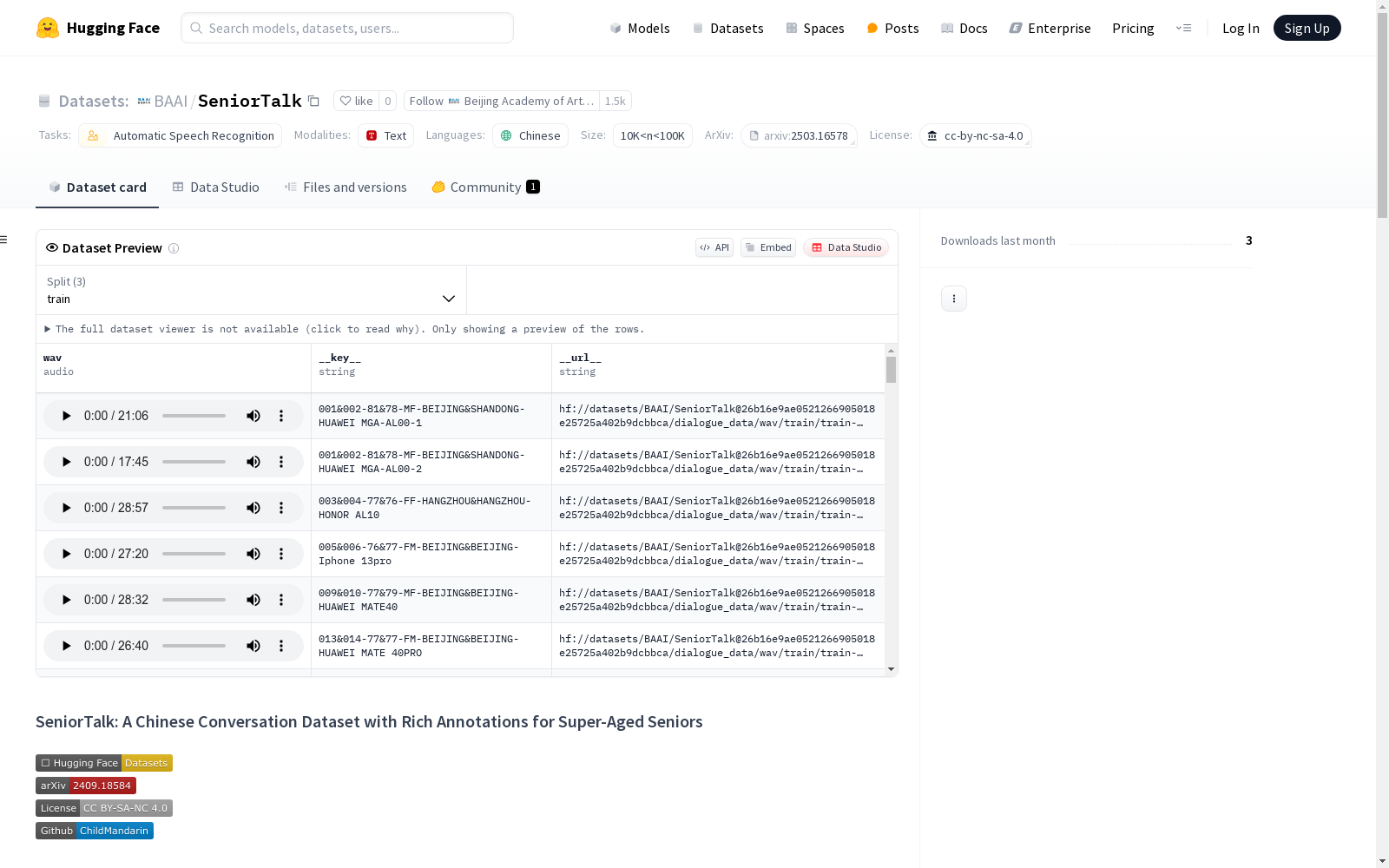The height and width of the screenshot is (868, 1389).
Task: Play the 27:20 audio clip
Action: (x=66, y=554)
